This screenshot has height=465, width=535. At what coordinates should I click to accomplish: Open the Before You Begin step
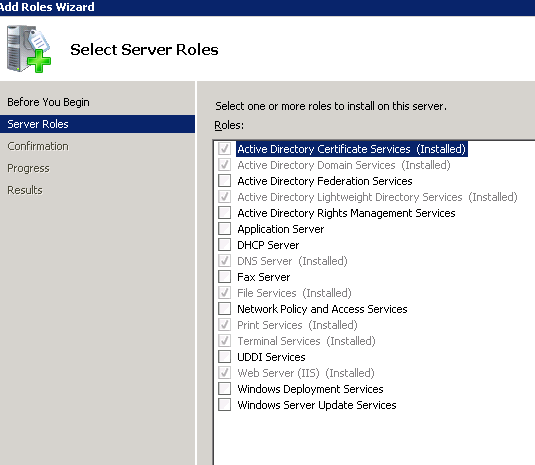pyautogui.click(x=48, y=102)
